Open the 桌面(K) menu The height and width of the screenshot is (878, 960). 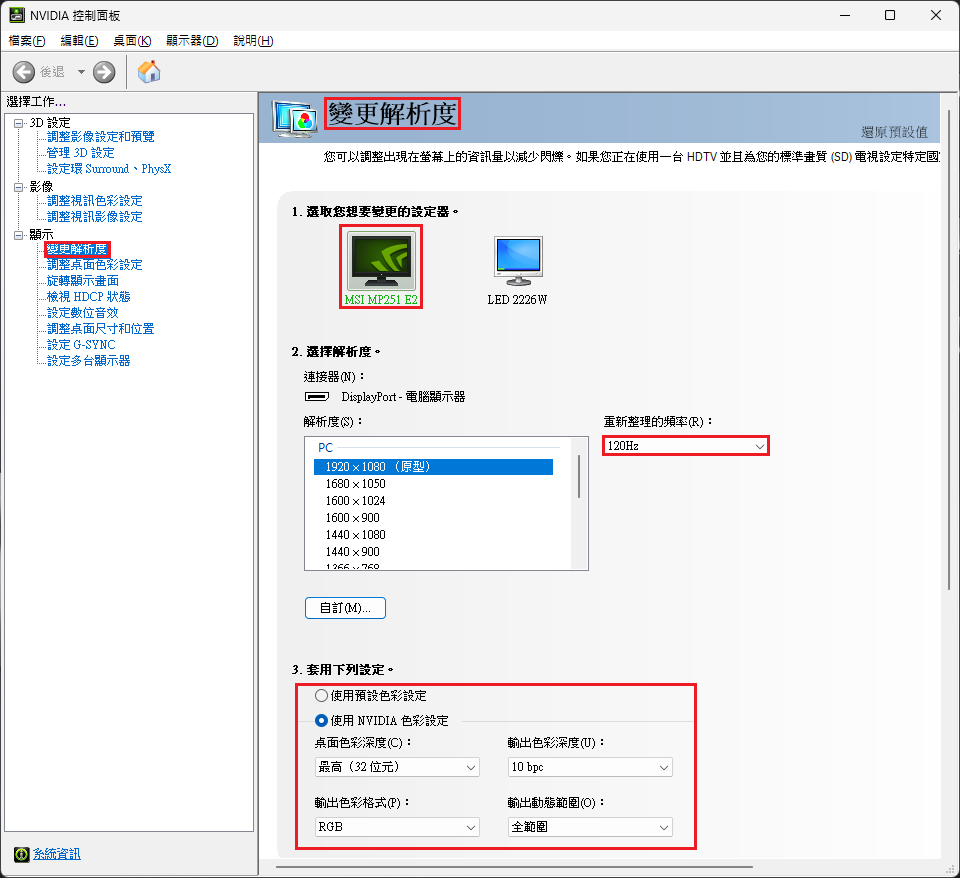[132, 41]
